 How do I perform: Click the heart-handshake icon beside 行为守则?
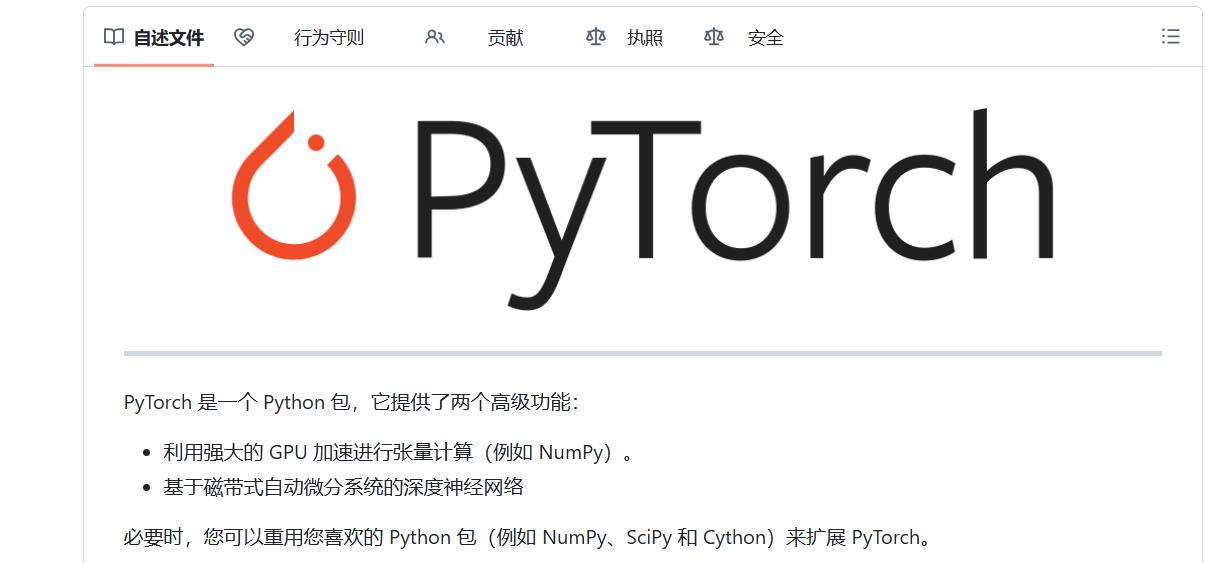click(x=244, y=37)
